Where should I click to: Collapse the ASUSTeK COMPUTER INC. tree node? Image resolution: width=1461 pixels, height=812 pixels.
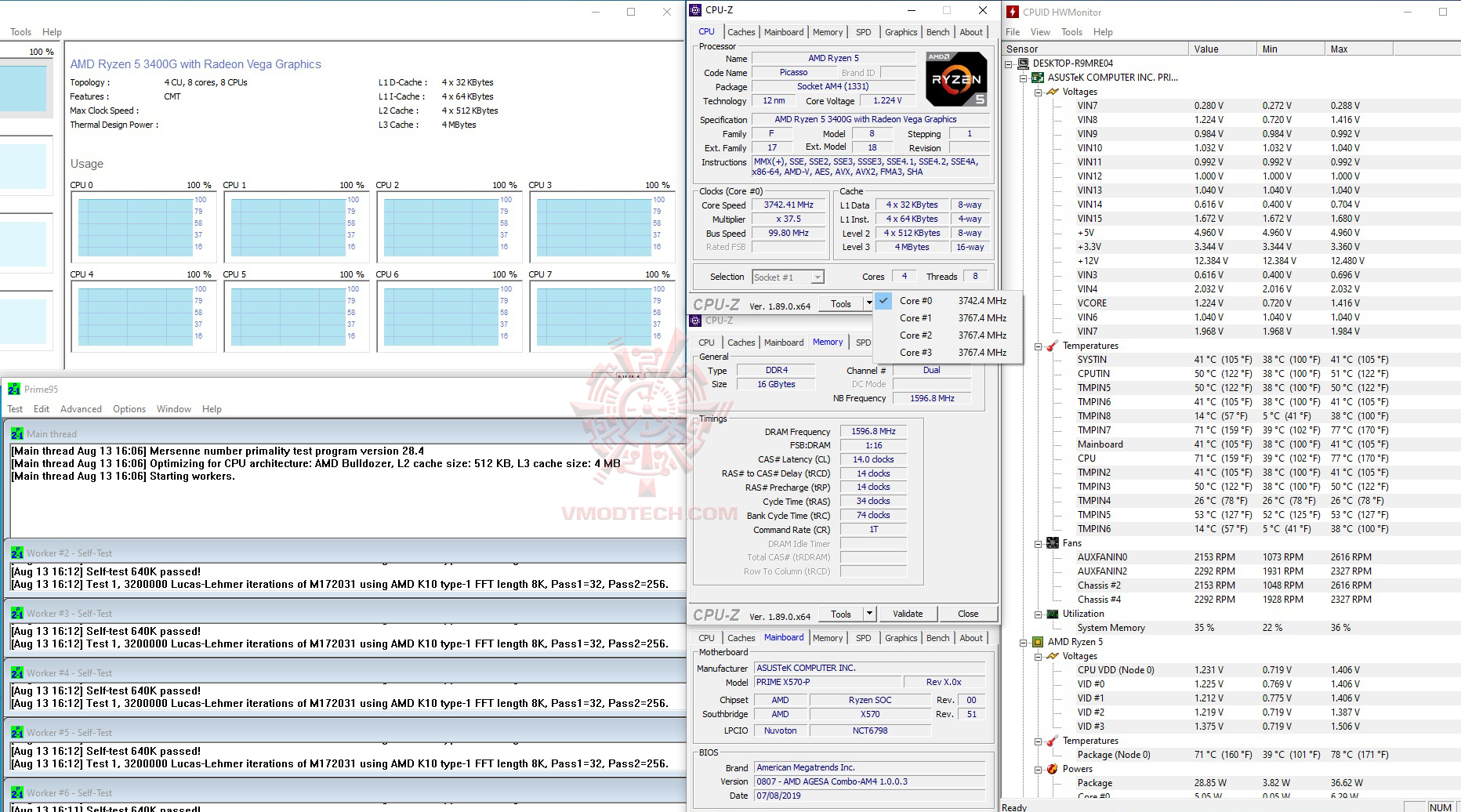pyautogui.click(x=1024, y=78)
